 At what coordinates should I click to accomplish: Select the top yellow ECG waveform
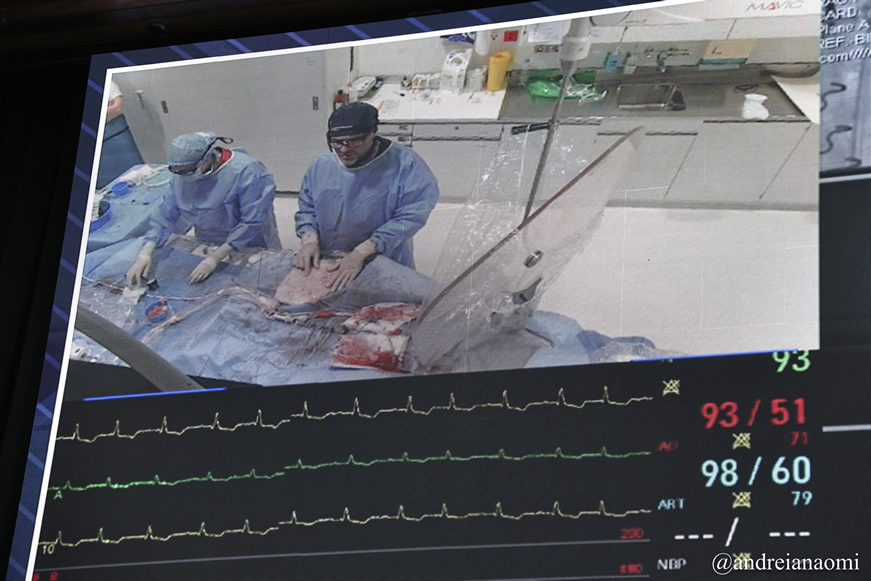click(350, 410)
